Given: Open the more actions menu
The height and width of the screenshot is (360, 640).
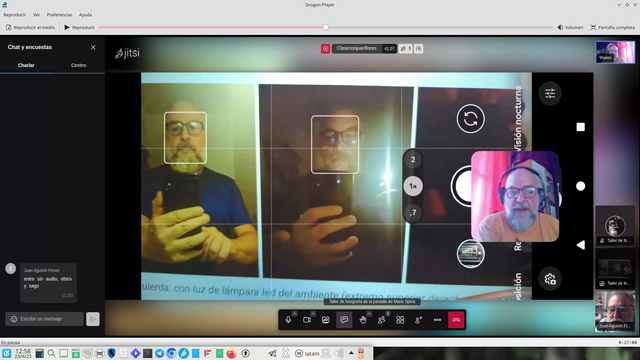Looking at the screenshot, I should (x=438, y=320).
